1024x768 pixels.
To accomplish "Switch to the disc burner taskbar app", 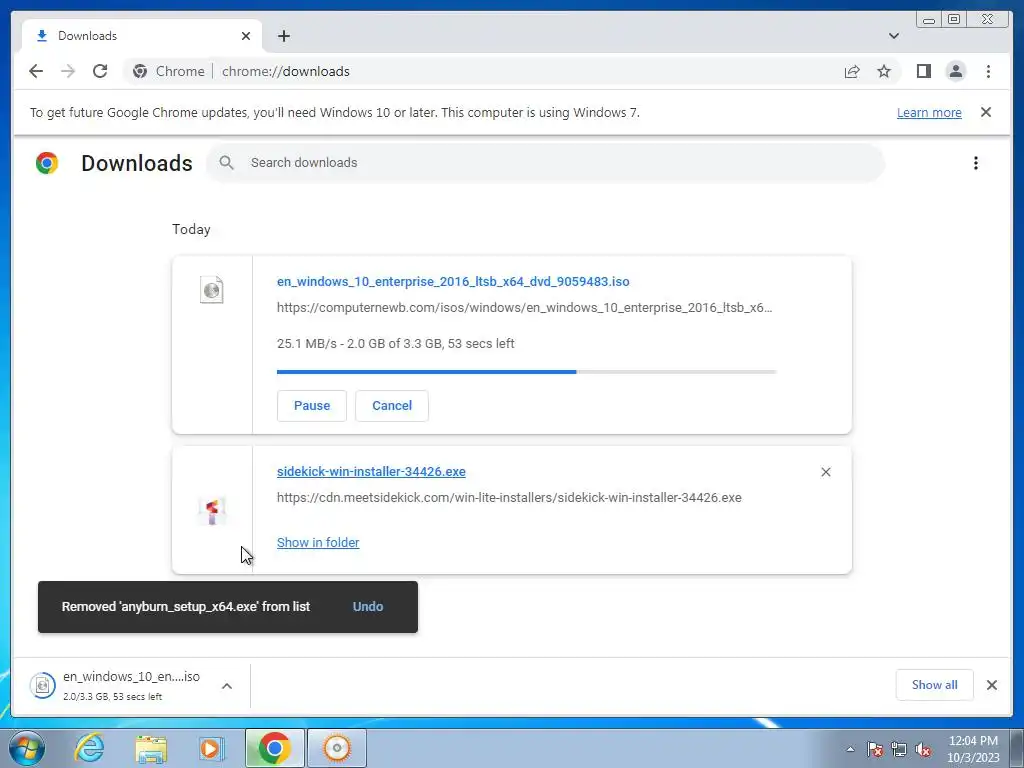I will tap(337, 748).
